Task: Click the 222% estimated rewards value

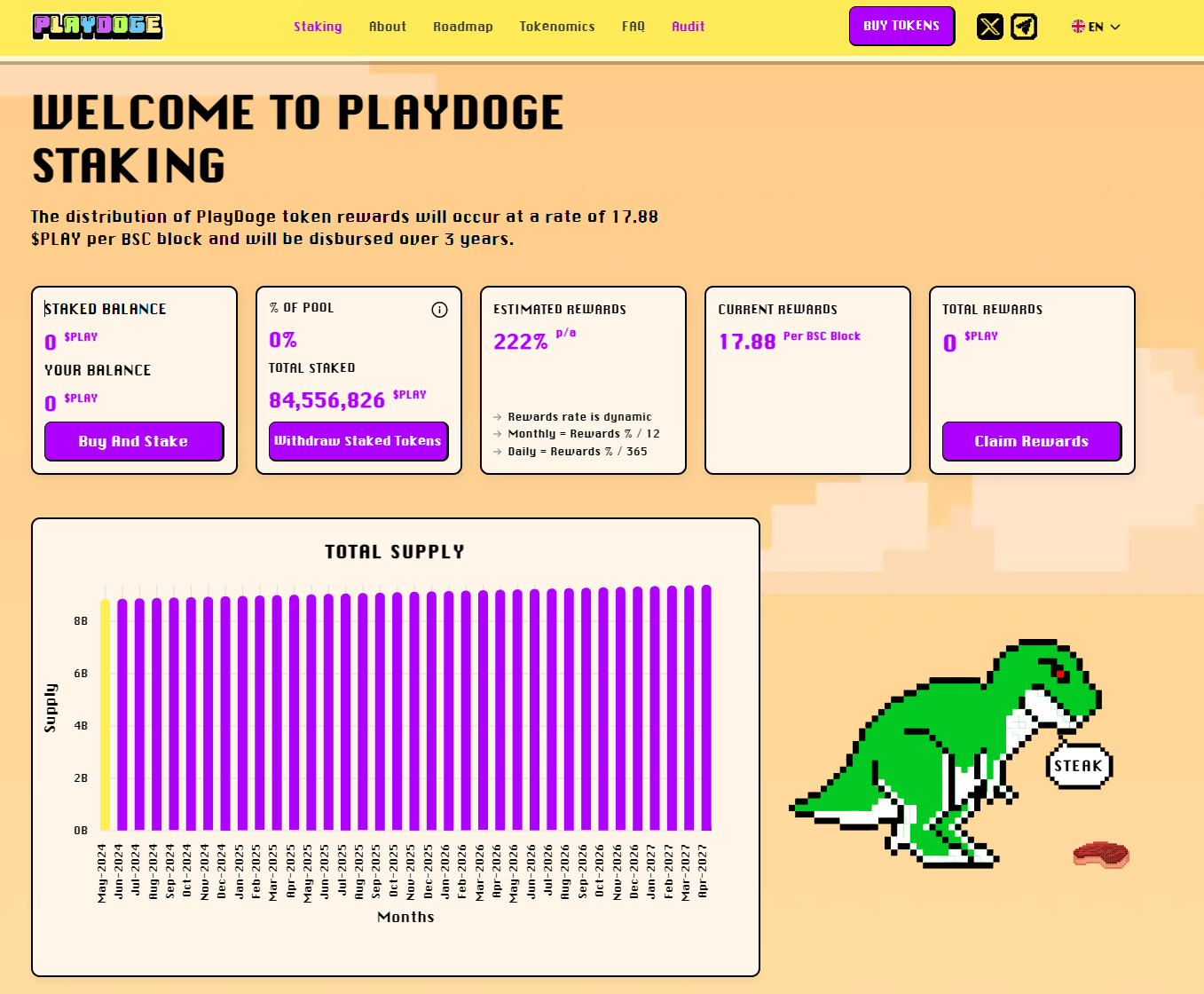Action: [521, 342]
